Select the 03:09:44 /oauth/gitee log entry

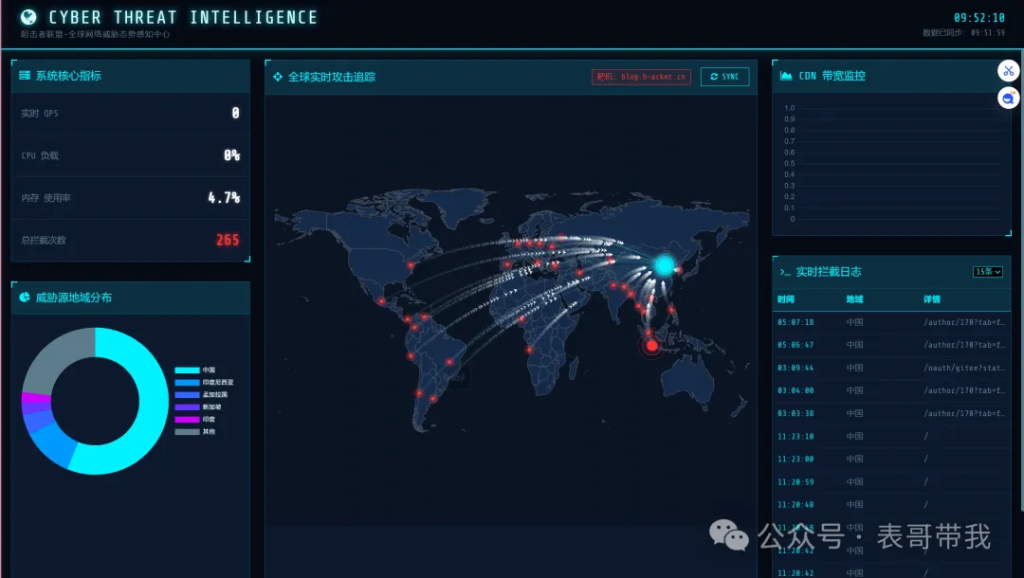point(890,368)
